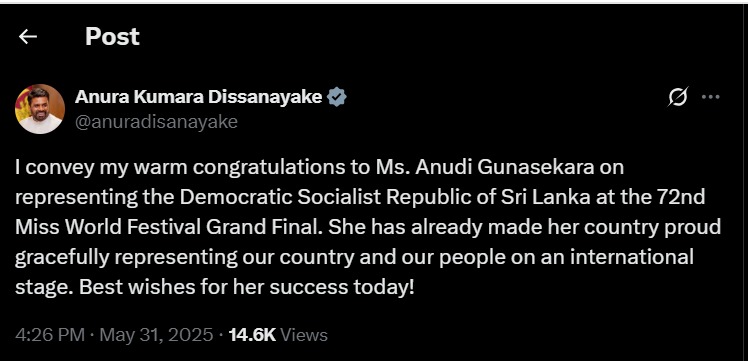Viewport: 748px width, 361px height.
Task: Click the 4:26 PM timestamp
Action: click(50, 335)
